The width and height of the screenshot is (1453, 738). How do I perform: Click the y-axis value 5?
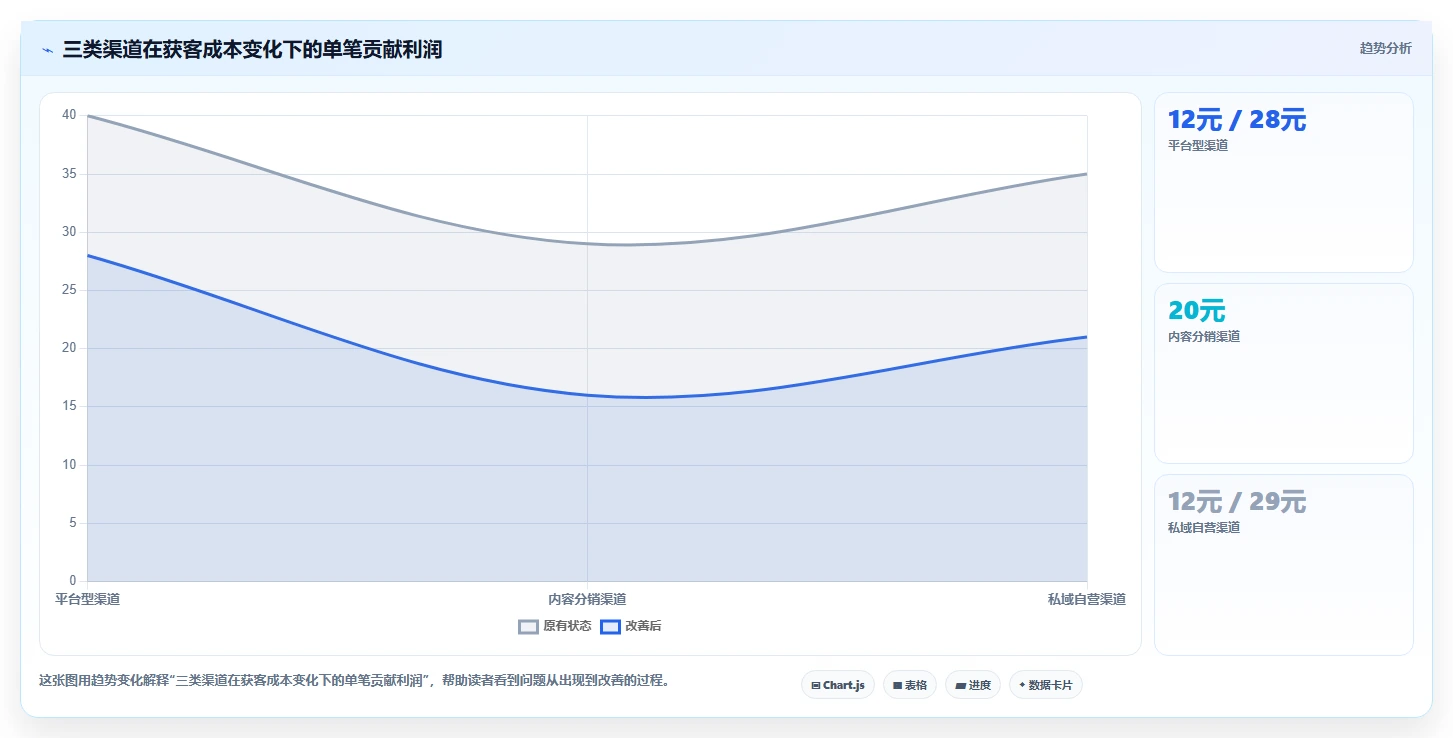(72, 523)
